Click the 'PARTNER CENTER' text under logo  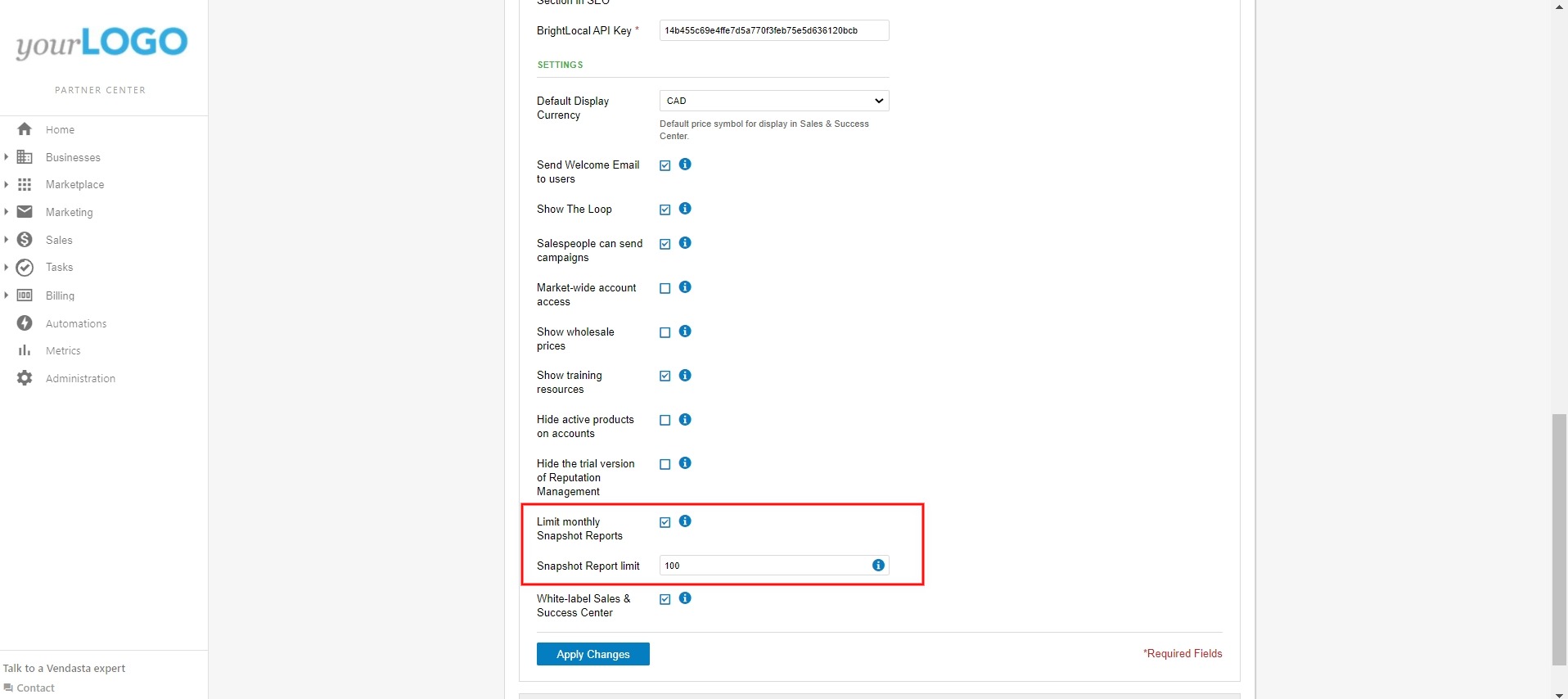pos(101,90)
